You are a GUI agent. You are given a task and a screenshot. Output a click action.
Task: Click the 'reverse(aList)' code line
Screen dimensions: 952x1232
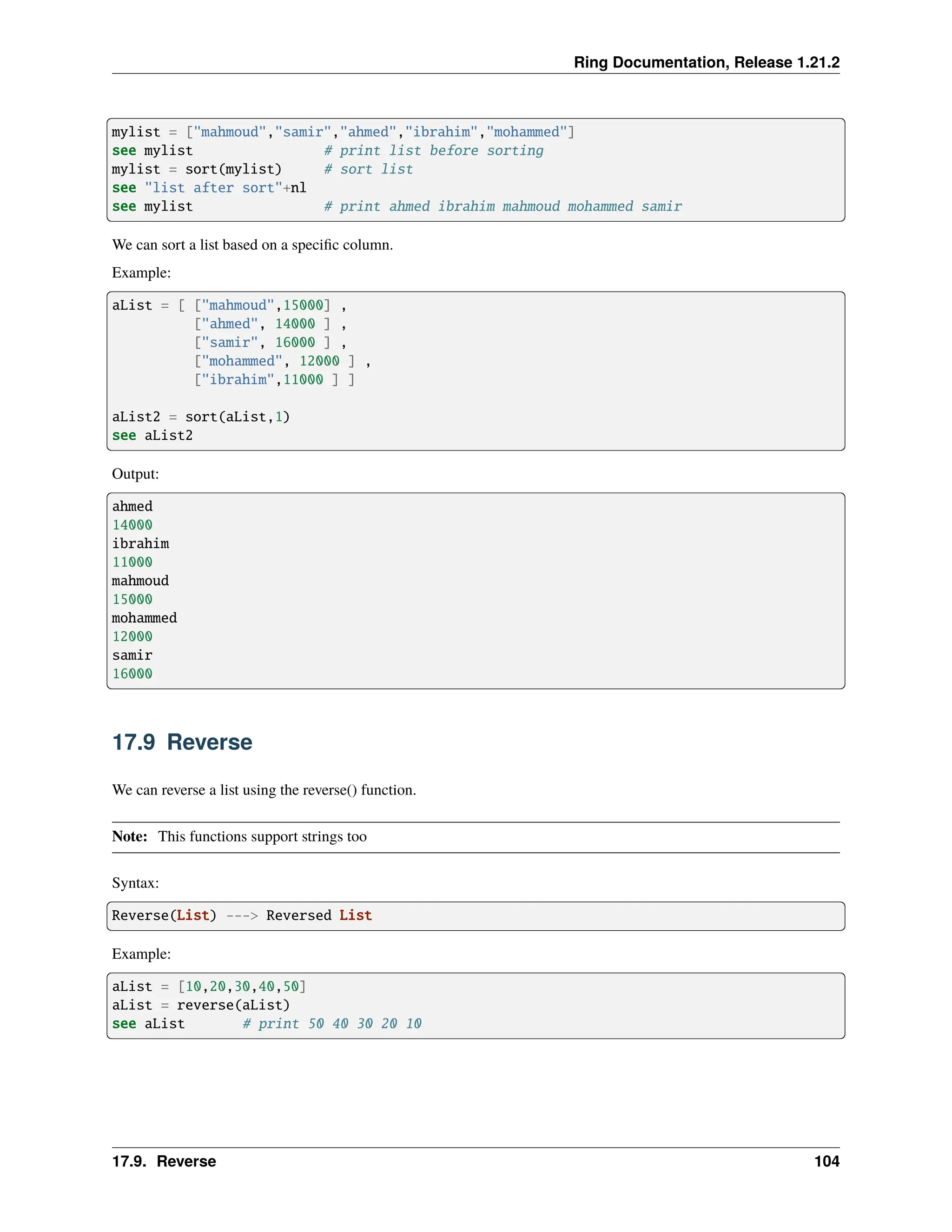(x=233, y=1005)
